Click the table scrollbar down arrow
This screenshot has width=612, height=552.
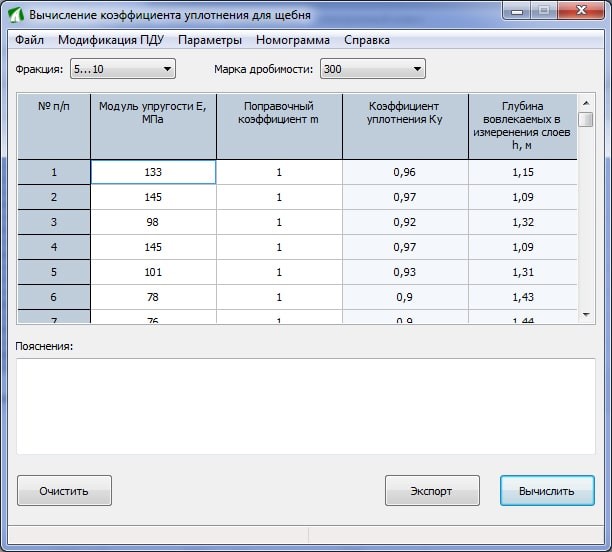pos(586,314)
